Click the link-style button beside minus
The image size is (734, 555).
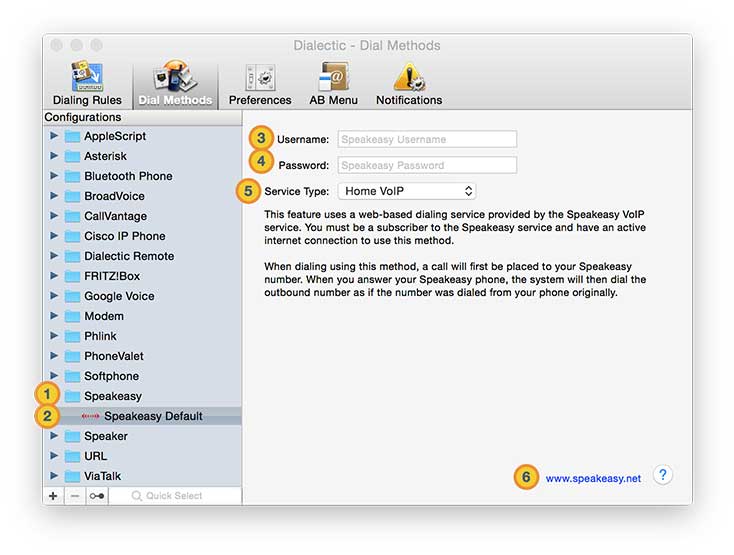point(97,496)
